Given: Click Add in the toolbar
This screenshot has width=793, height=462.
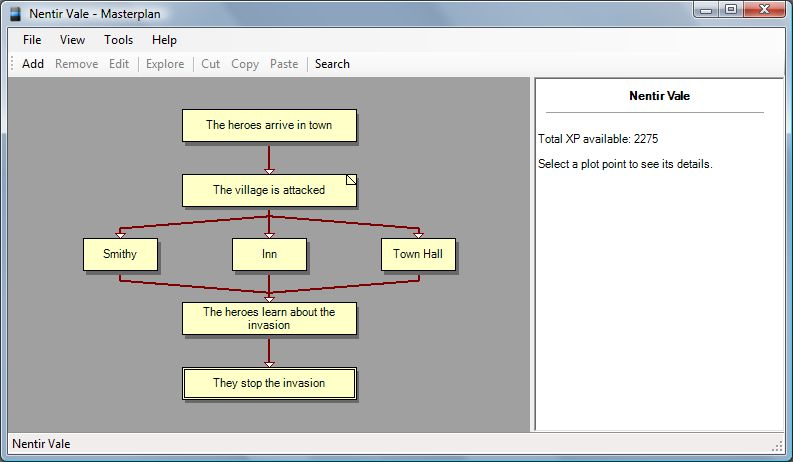Looking at the screenshot, I should 33,64.
